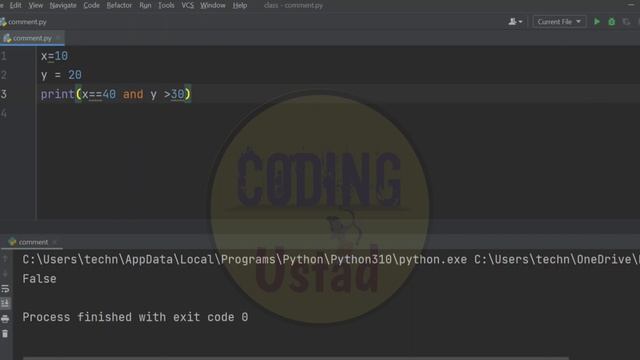Open the Help menu

click(240, 5)
